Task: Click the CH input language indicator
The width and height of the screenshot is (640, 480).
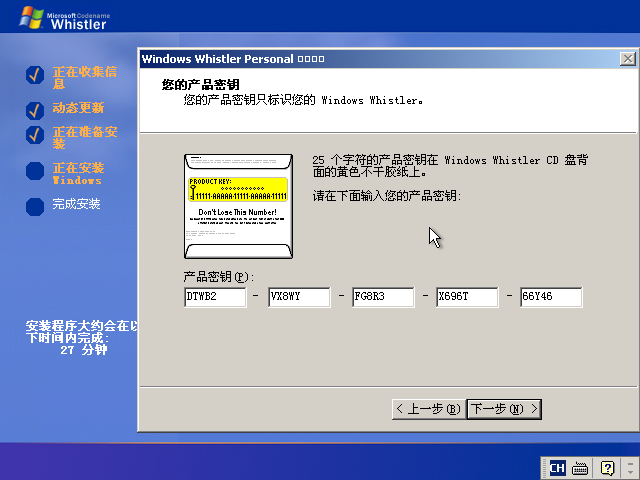Action: pyautogui.click(x=557, y=468)
